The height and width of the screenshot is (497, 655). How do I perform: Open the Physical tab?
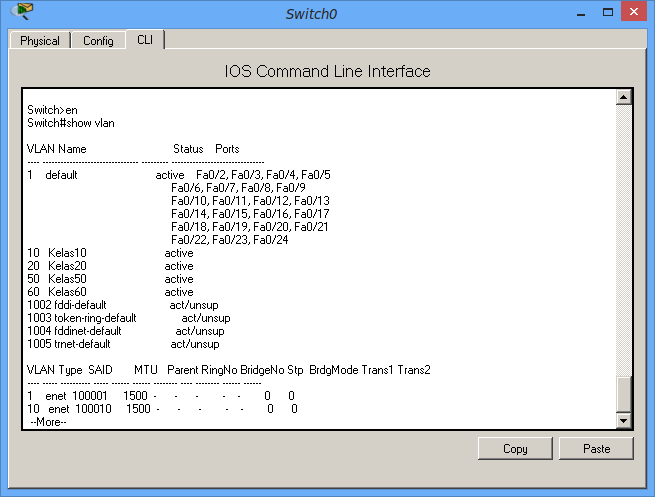(40, 41)
